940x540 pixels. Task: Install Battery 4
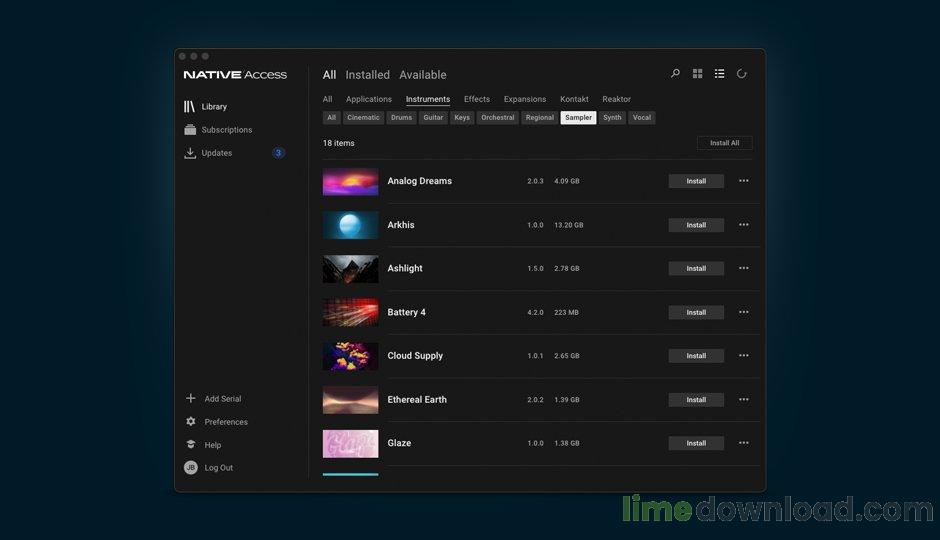coord(696,312)
